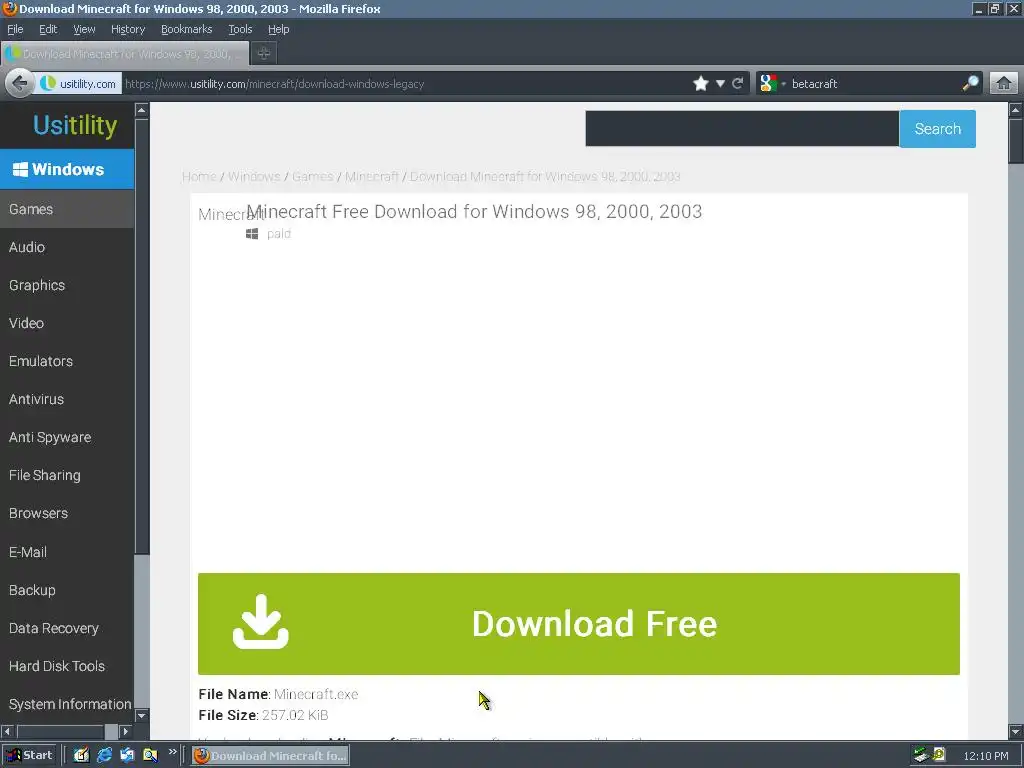Open the File Sharing category
This screenshot has height=768, width=1024.
[x=67, y=475]
